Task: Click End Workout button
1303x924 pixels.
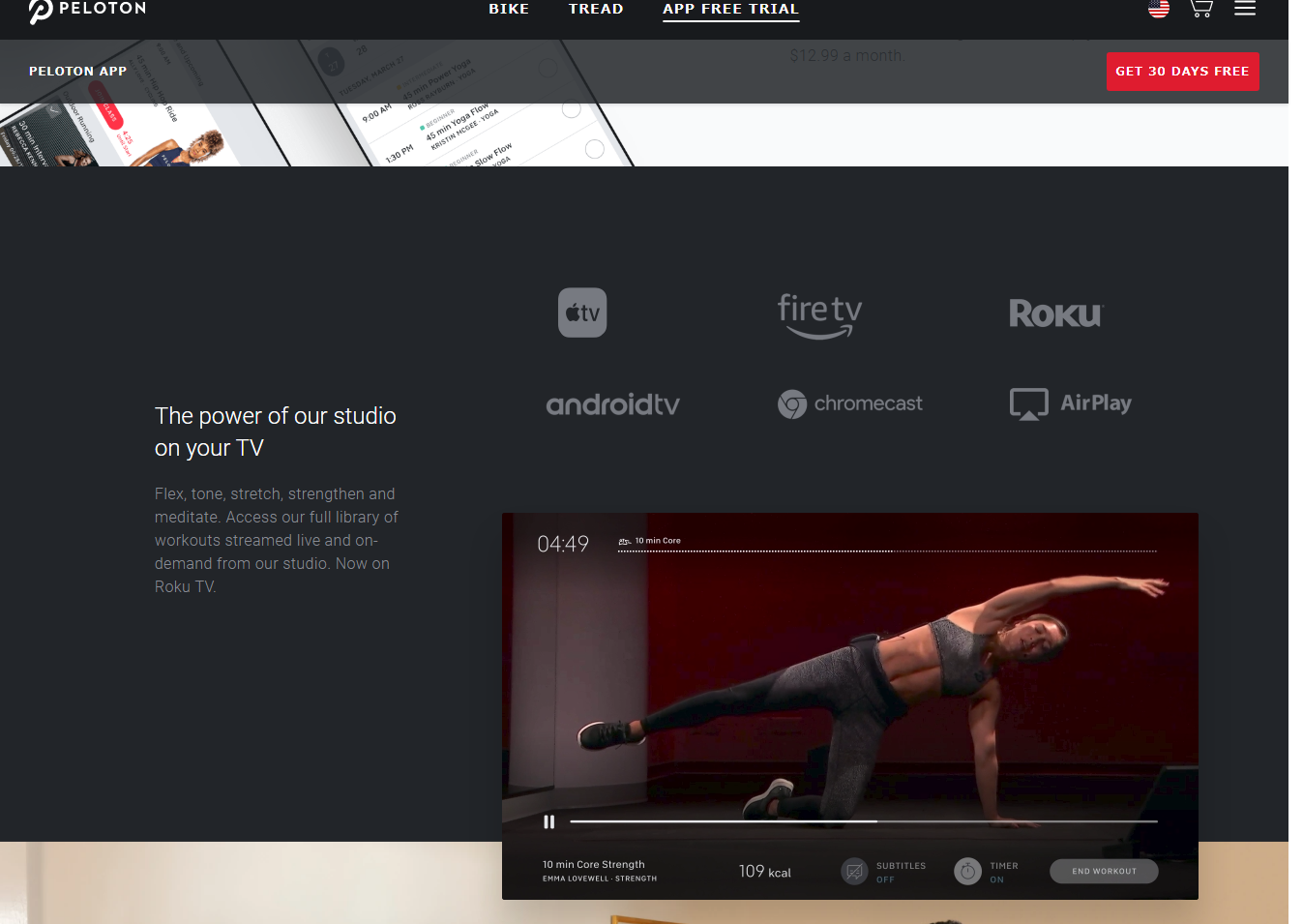Action: click(x=1104, y=871)
